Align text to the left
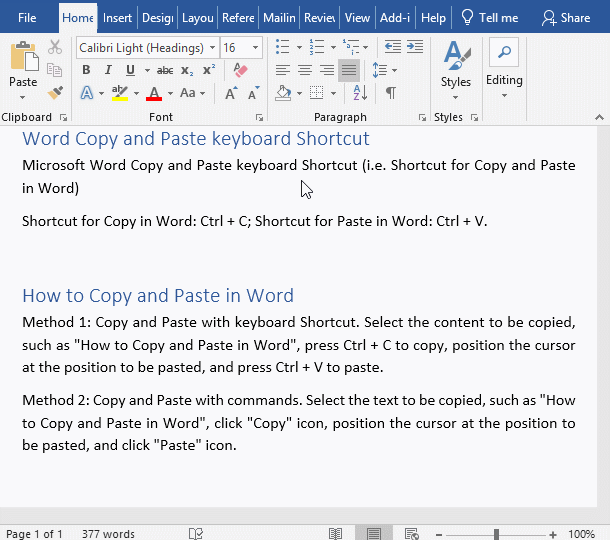Screen dimensions: 610x540 (283, 70)
